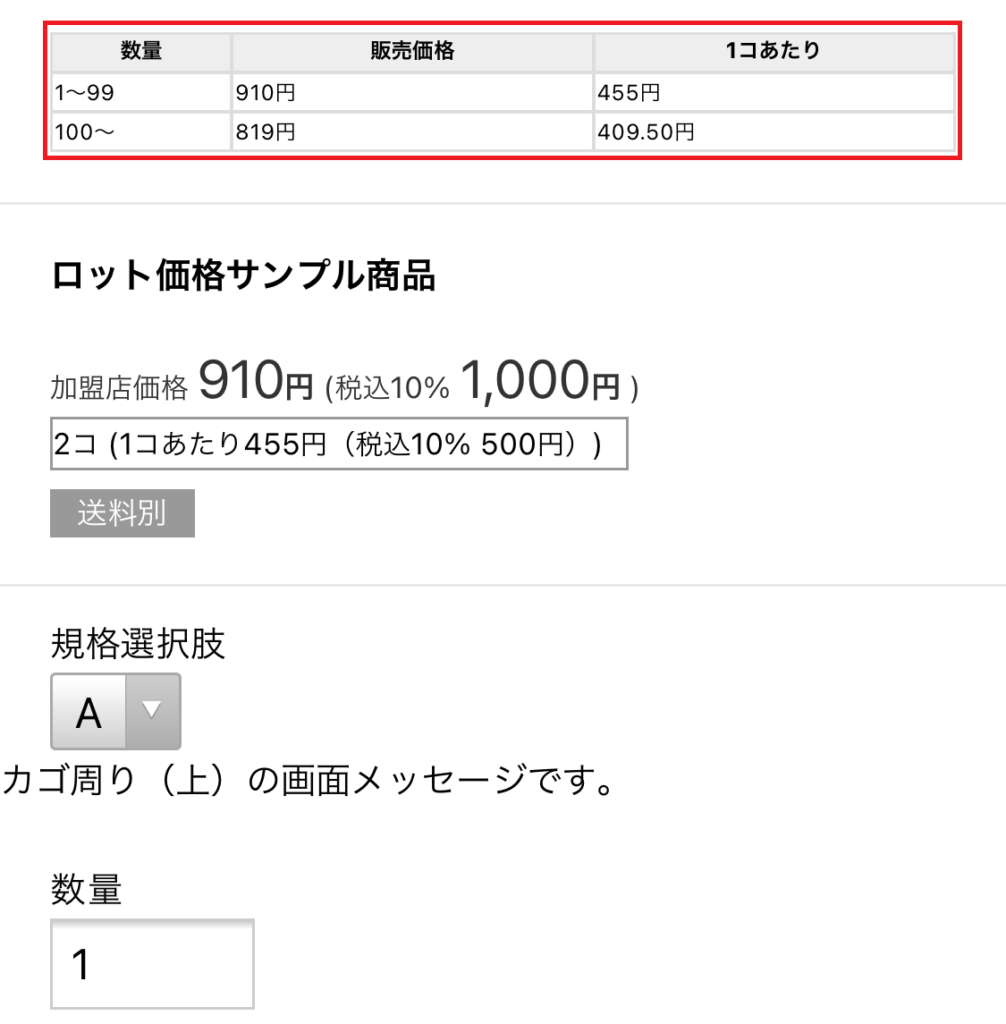Image resolution: width=1006 pixels, height=1024 pixels.
Task: Click the 455円 per-unit table cell
Action: (x=773, y=93)
